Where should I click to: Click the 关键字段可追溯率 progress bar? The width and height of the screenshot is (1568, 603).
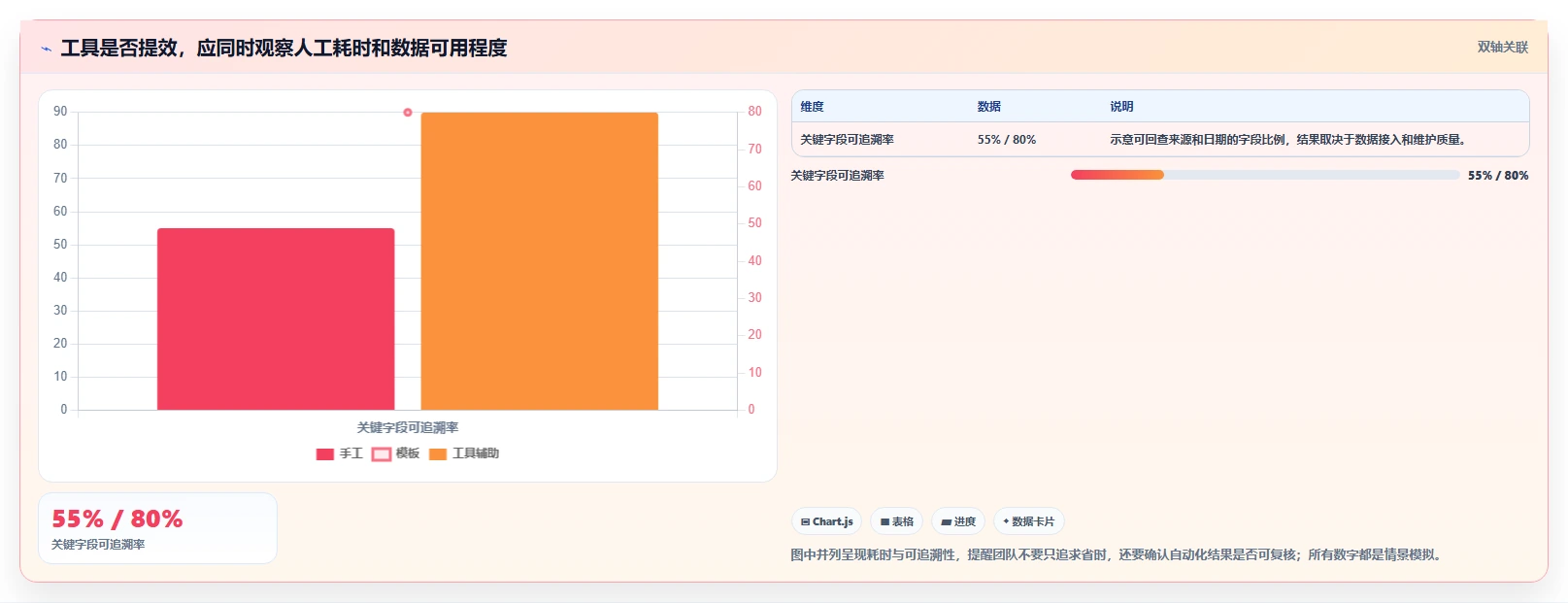[x=1265, y=175]
